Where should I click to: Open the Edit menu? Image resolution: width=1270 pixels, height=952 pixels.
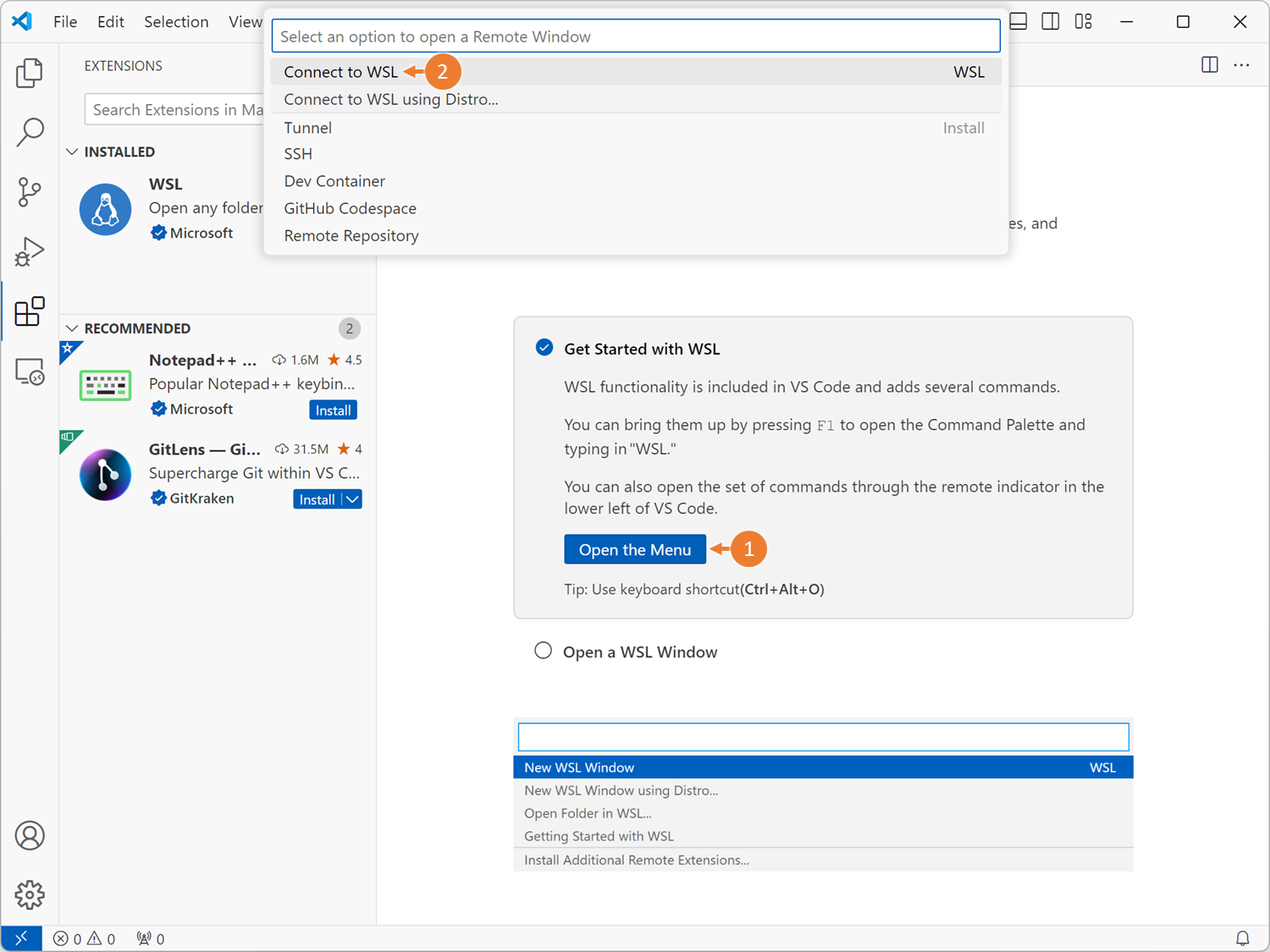[x=111, y=22]
